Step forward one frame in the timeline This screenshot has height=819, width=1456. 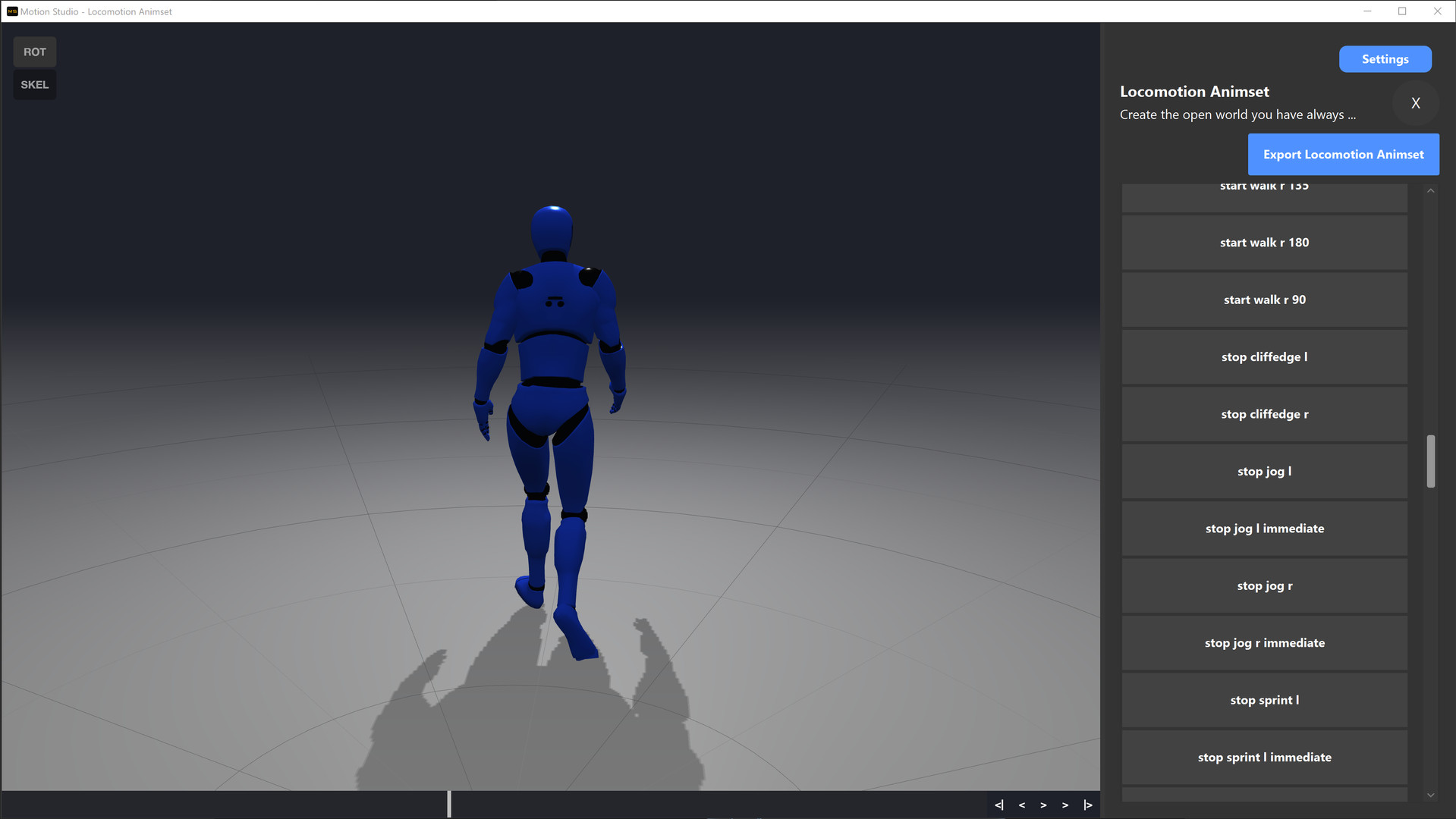pos(1043,805)
